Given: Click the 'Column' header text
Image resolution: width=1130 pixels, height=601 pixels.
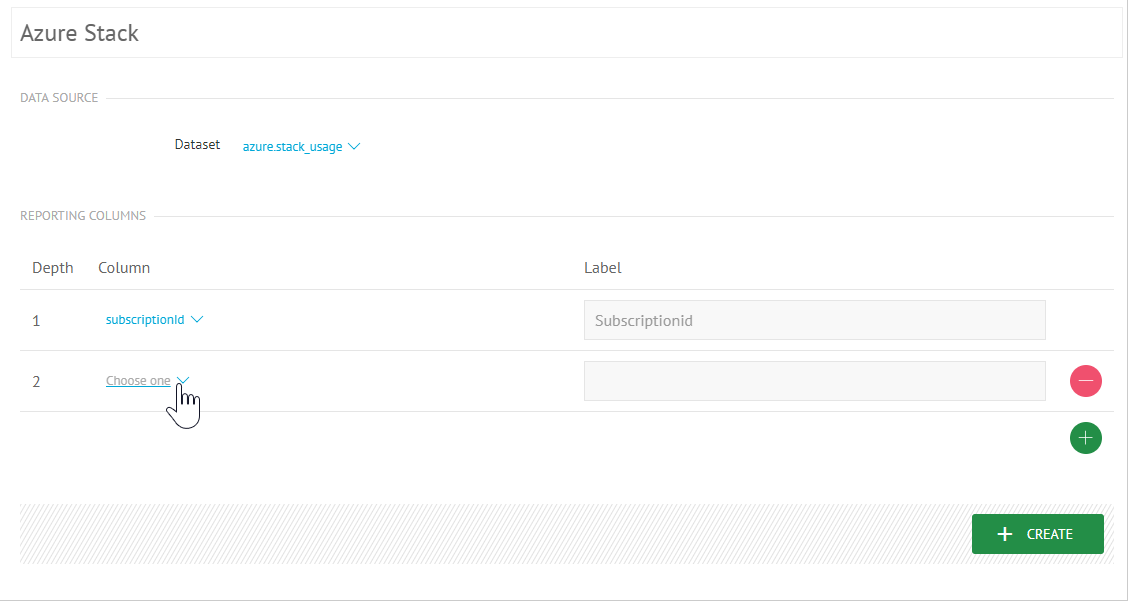Looking at the screenshot, I should tap(124, 267).
